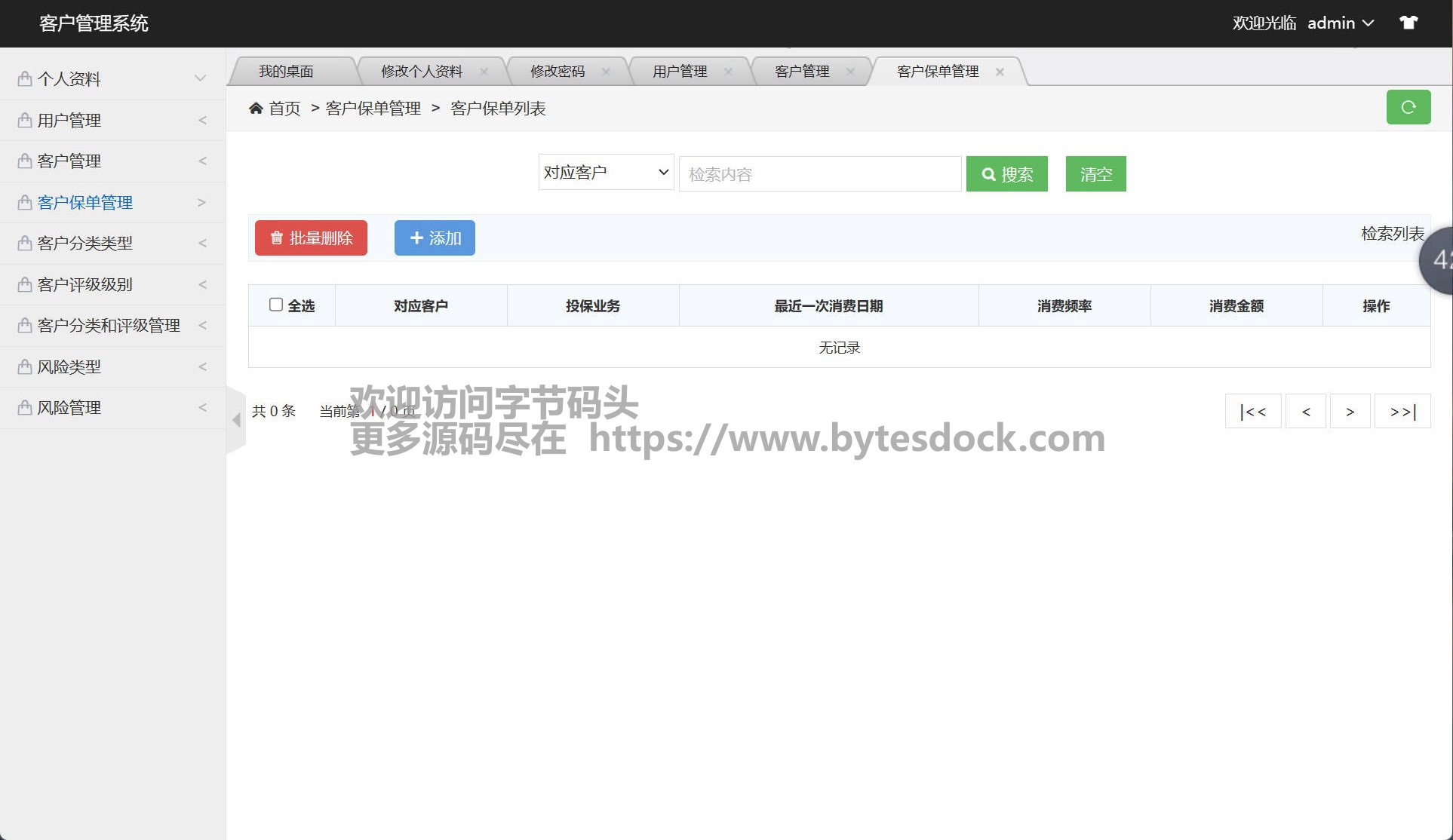Click the blue 添加 button
This screenshot has height=840, width=1453.
pyautogui.click(x=435, y=238)
